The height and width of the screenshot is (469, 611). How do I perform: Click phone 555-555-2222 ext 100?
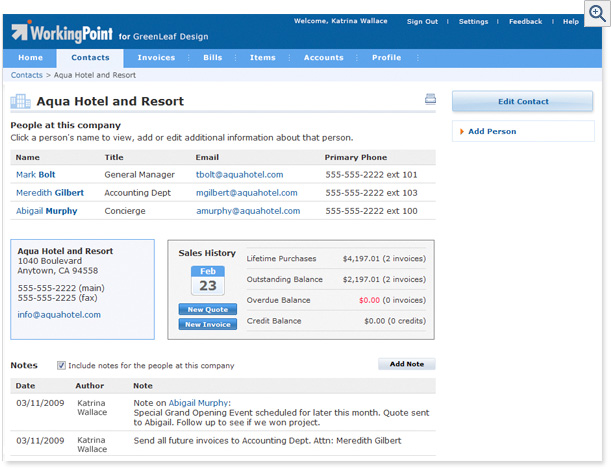tap(371, 211)
